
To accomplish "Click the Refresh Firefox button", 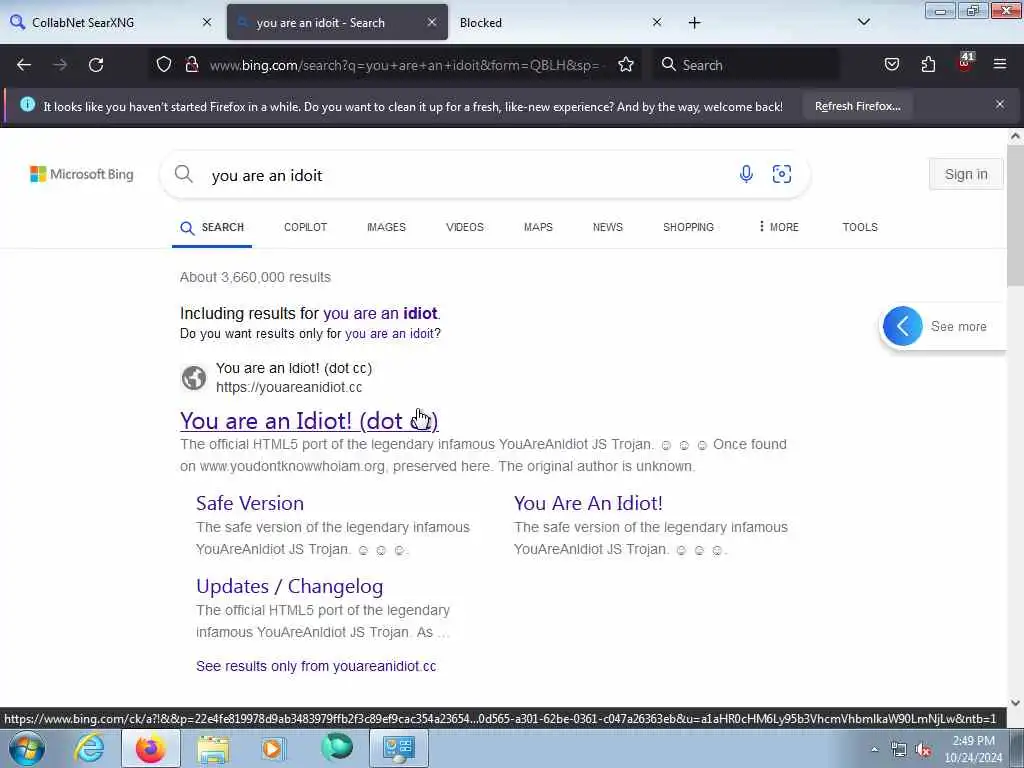I will [x=857, y=106].
